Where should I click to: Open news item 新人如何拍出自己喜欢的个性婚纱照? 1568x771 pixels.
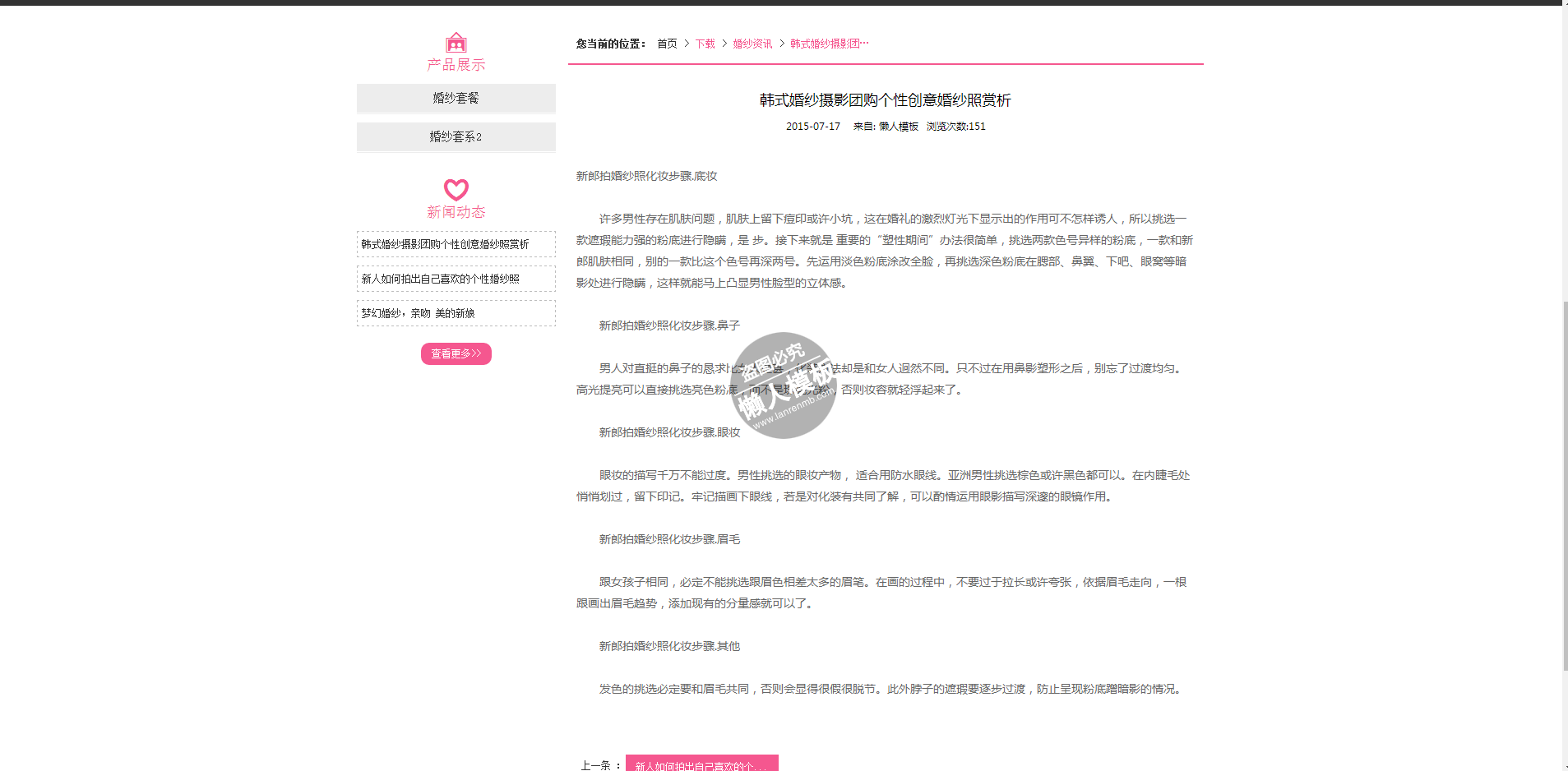coord(440,279)
